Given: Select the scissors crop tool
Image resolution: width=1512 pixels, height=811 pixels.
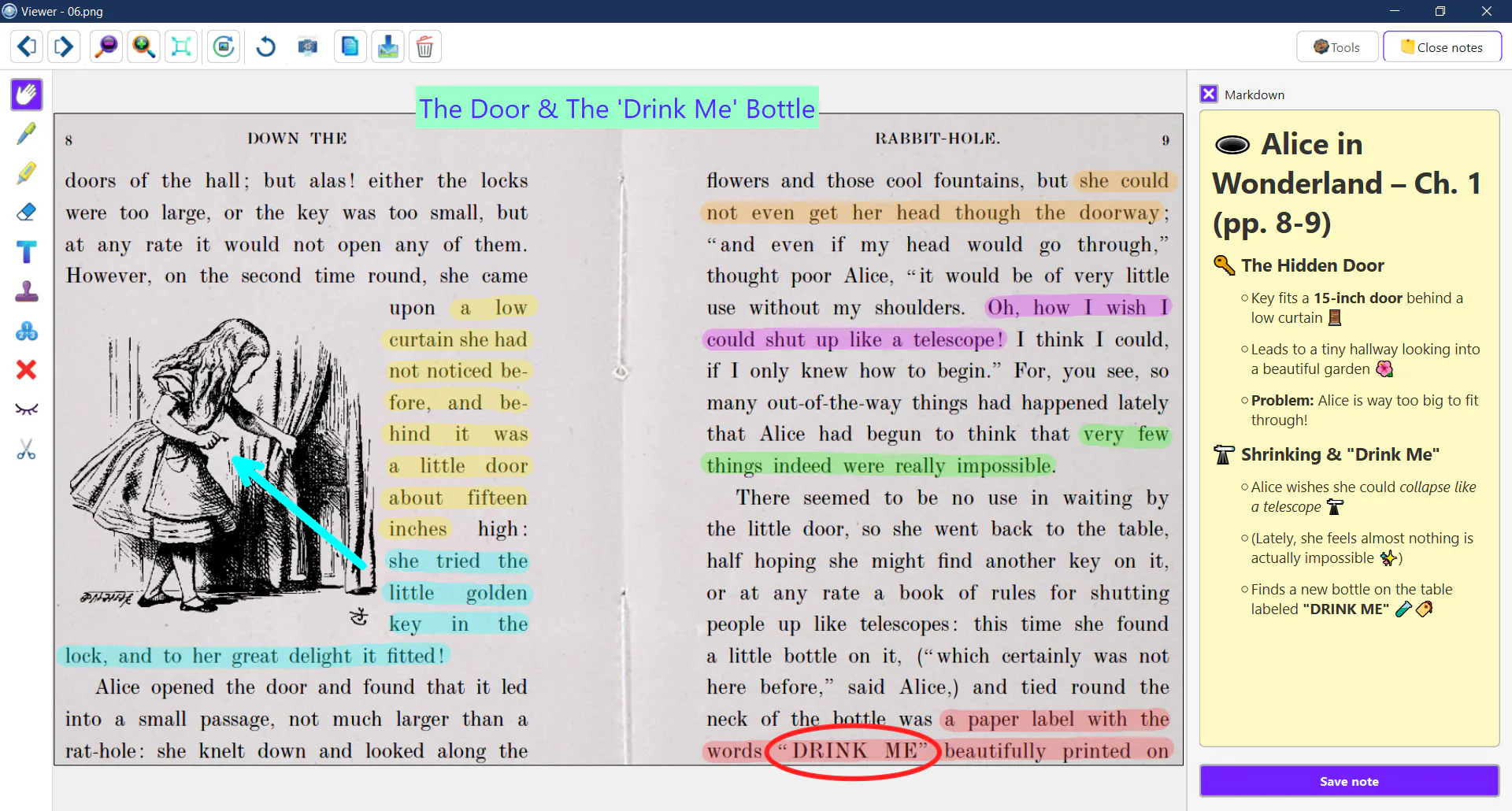Looking at the screenshot, I should click(27, 450).
